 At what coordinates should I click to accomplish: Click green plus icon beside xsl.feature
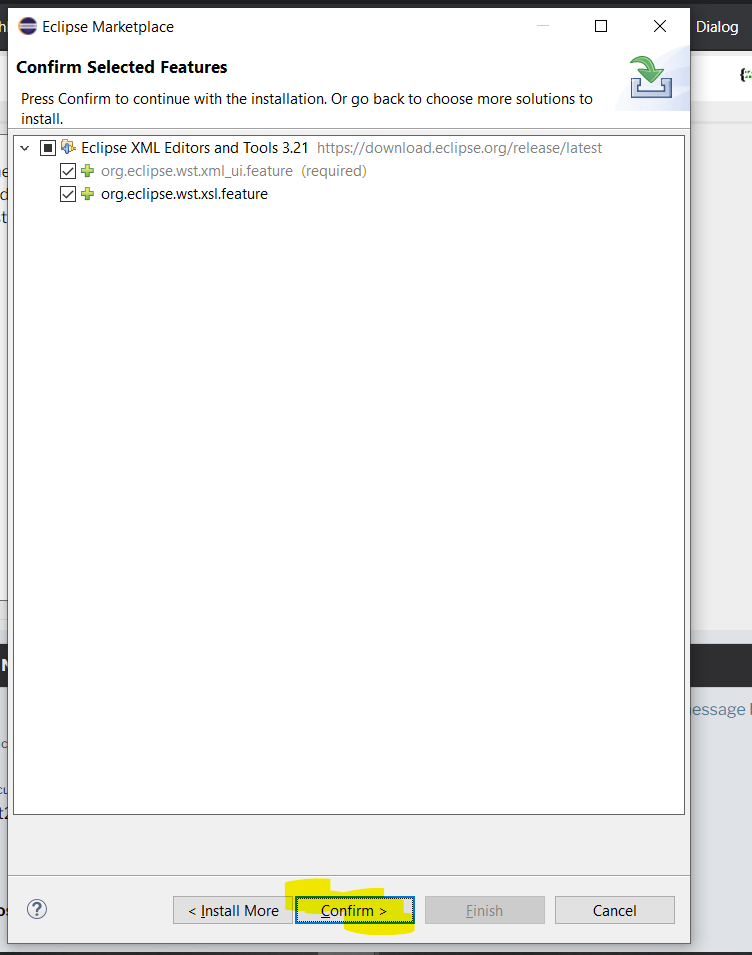(88, 194)
